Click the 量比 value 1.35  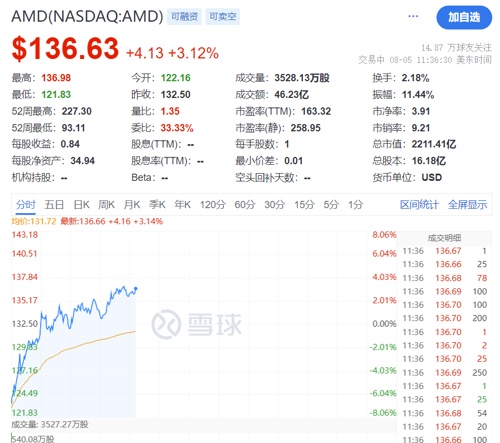coord(170,111)
